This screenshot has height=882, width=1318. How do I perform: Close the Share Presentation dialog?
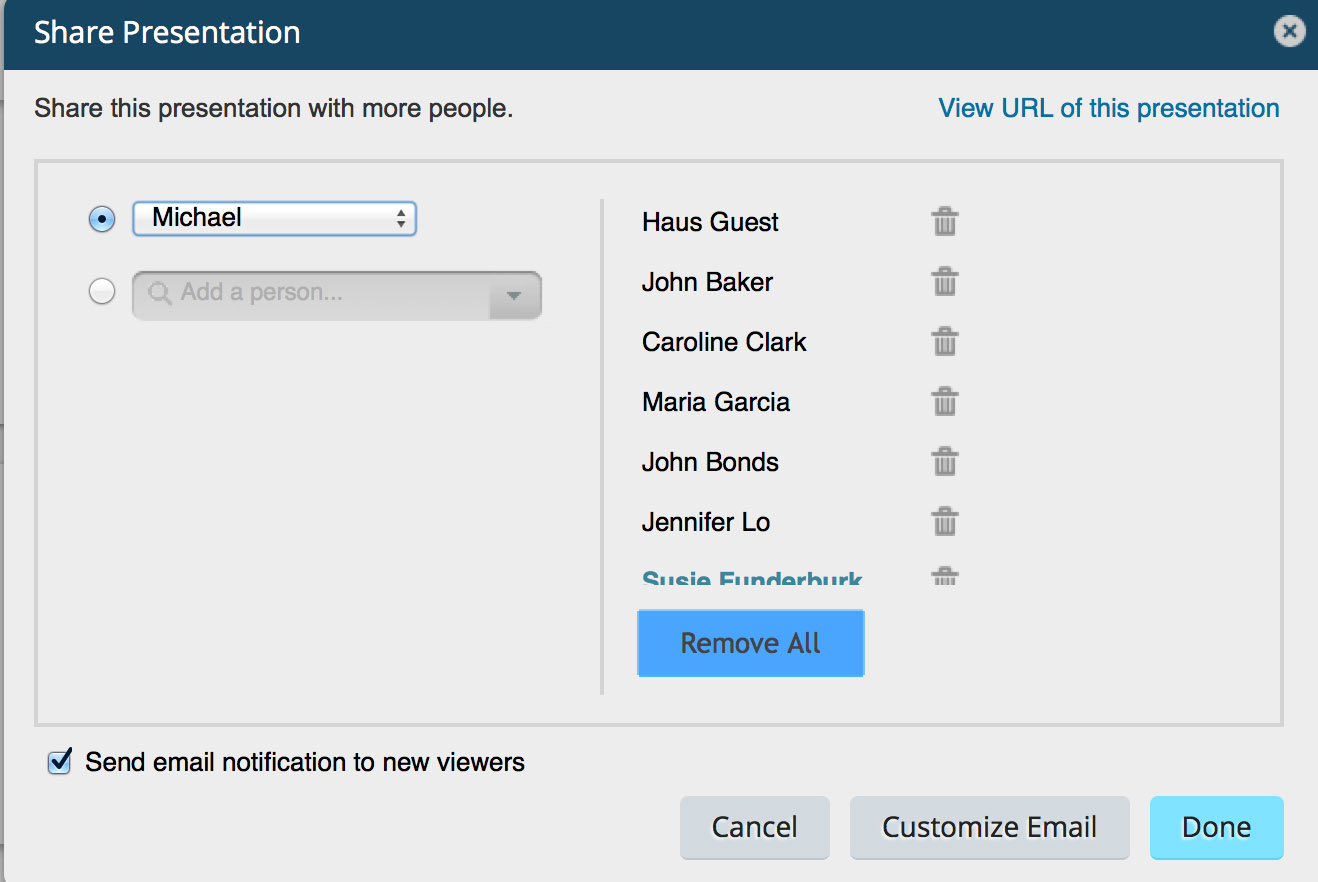click(1289, 32)
